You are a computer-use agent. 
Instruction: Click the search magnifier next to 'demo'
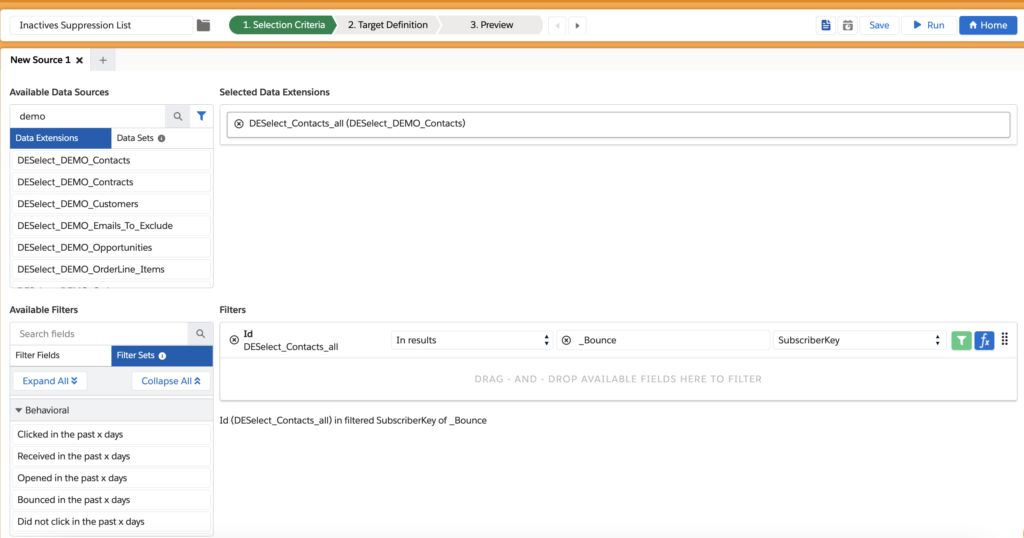(178, 116)
